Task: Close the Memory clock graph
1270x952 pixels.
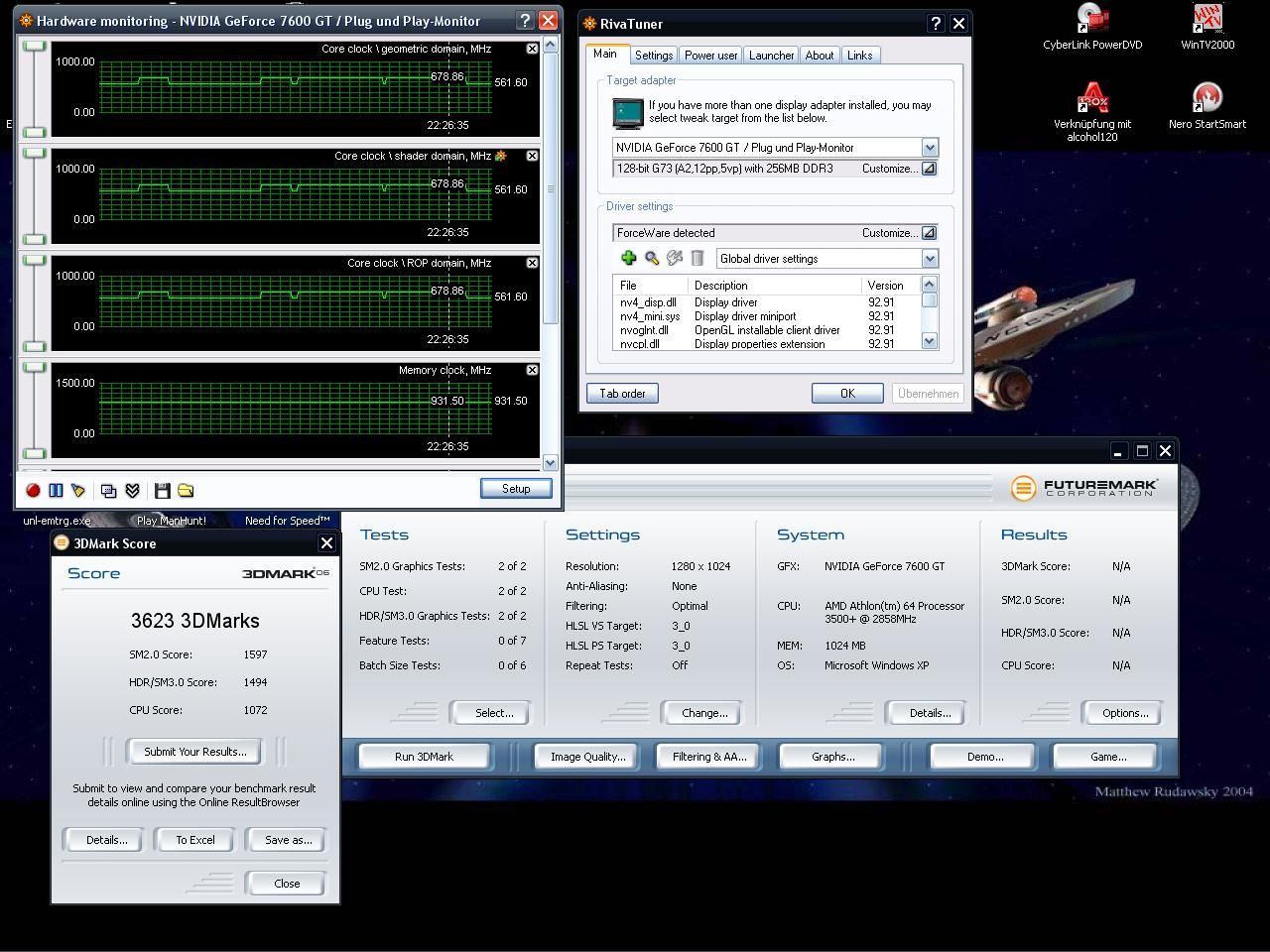Action: point(532,370)
